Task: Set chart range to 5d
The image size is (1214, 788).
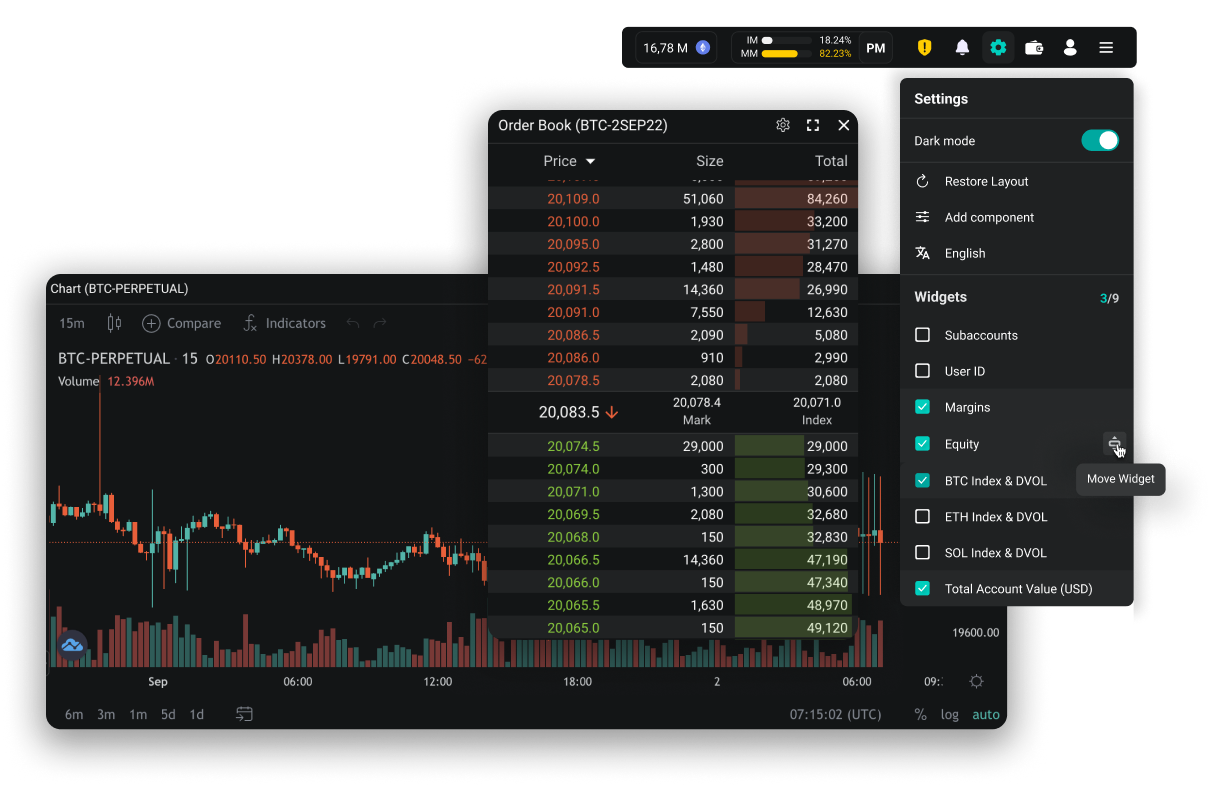Action: pos(168,714)
